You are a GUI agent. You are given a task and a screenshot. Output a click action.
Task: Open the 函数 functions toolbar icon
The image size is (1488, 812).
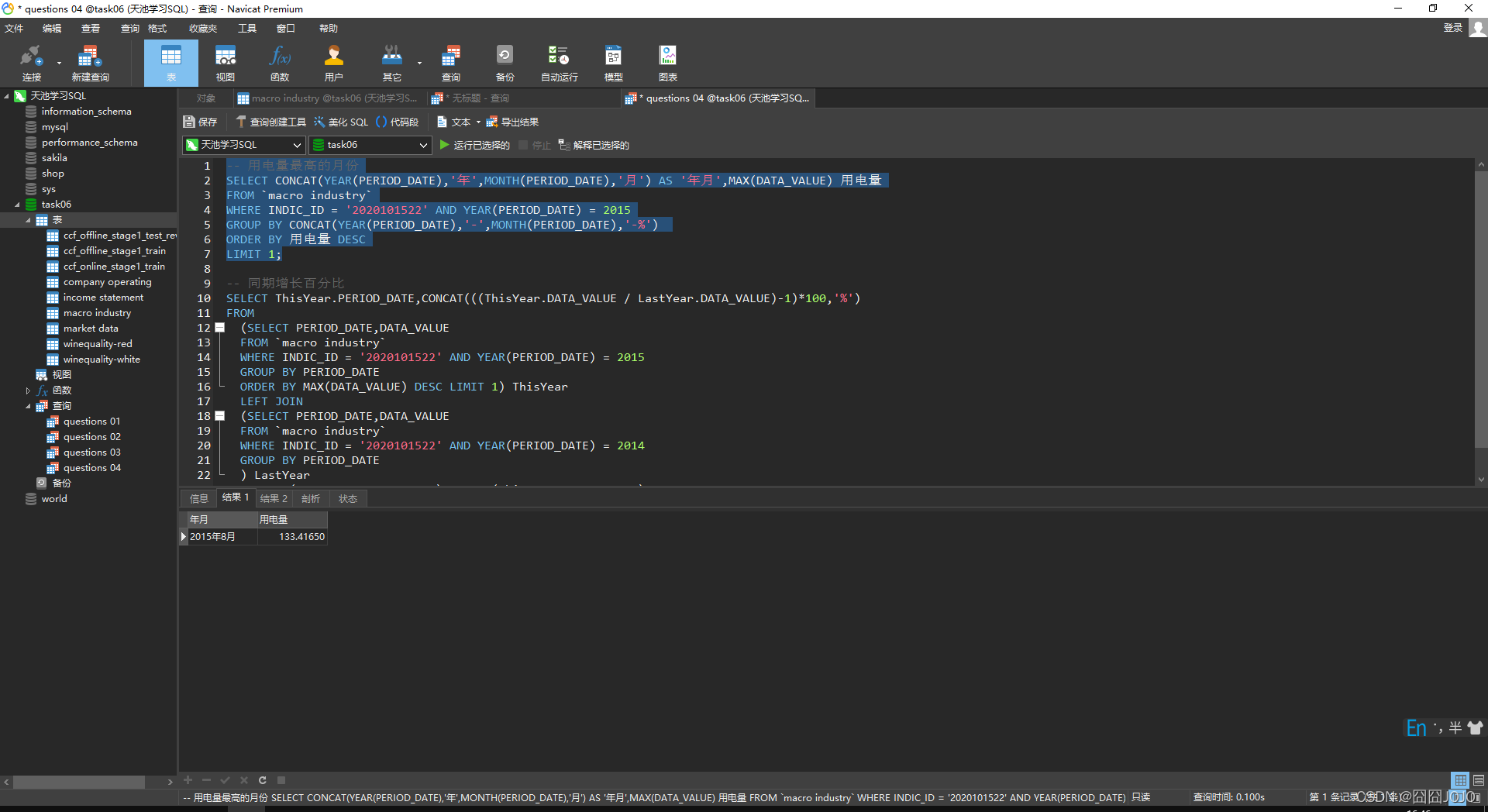pos(280,63)
